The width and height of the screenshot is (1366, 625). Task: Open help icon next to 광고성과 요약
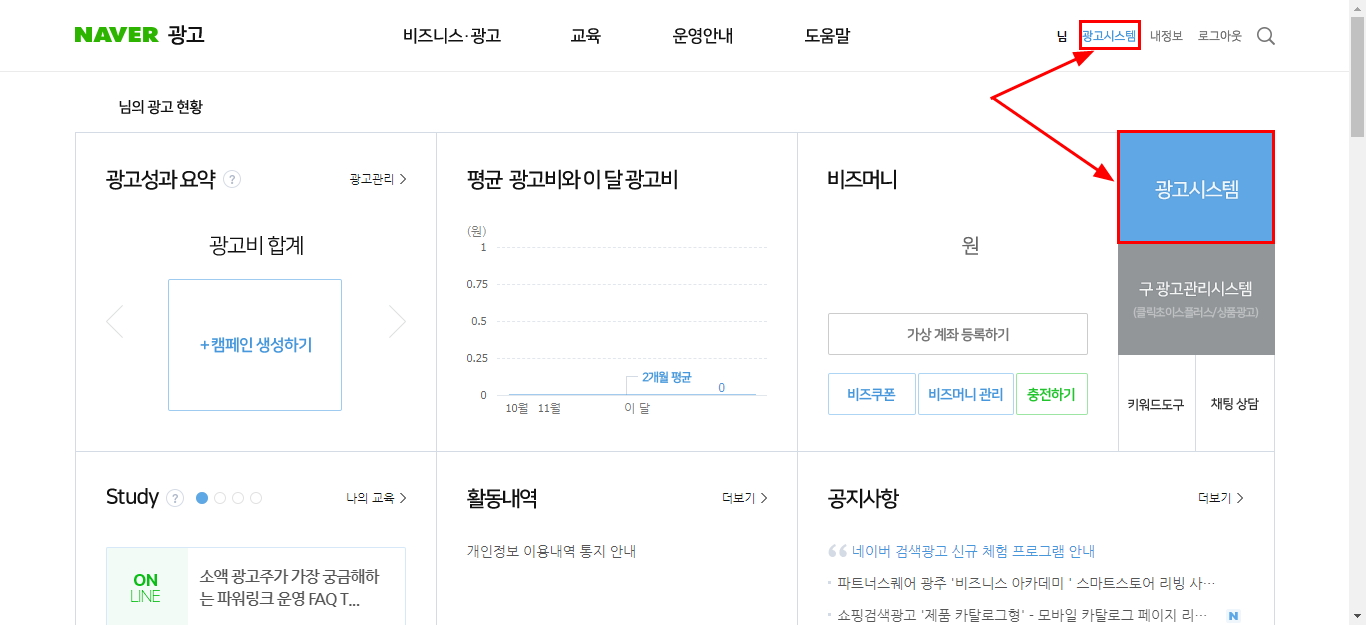click(232, 180)
